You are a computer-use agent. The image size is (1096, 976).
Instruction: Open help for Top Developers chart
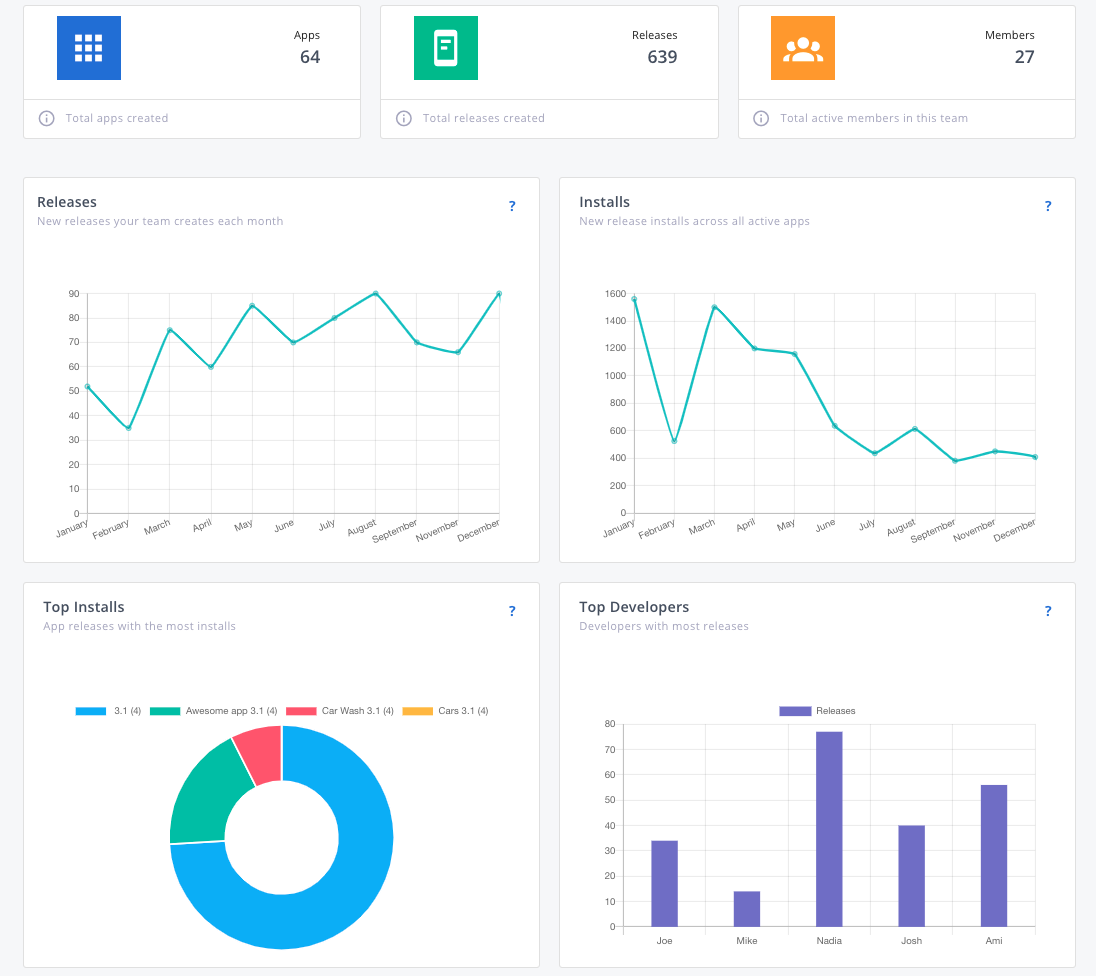click(1048, 611)
